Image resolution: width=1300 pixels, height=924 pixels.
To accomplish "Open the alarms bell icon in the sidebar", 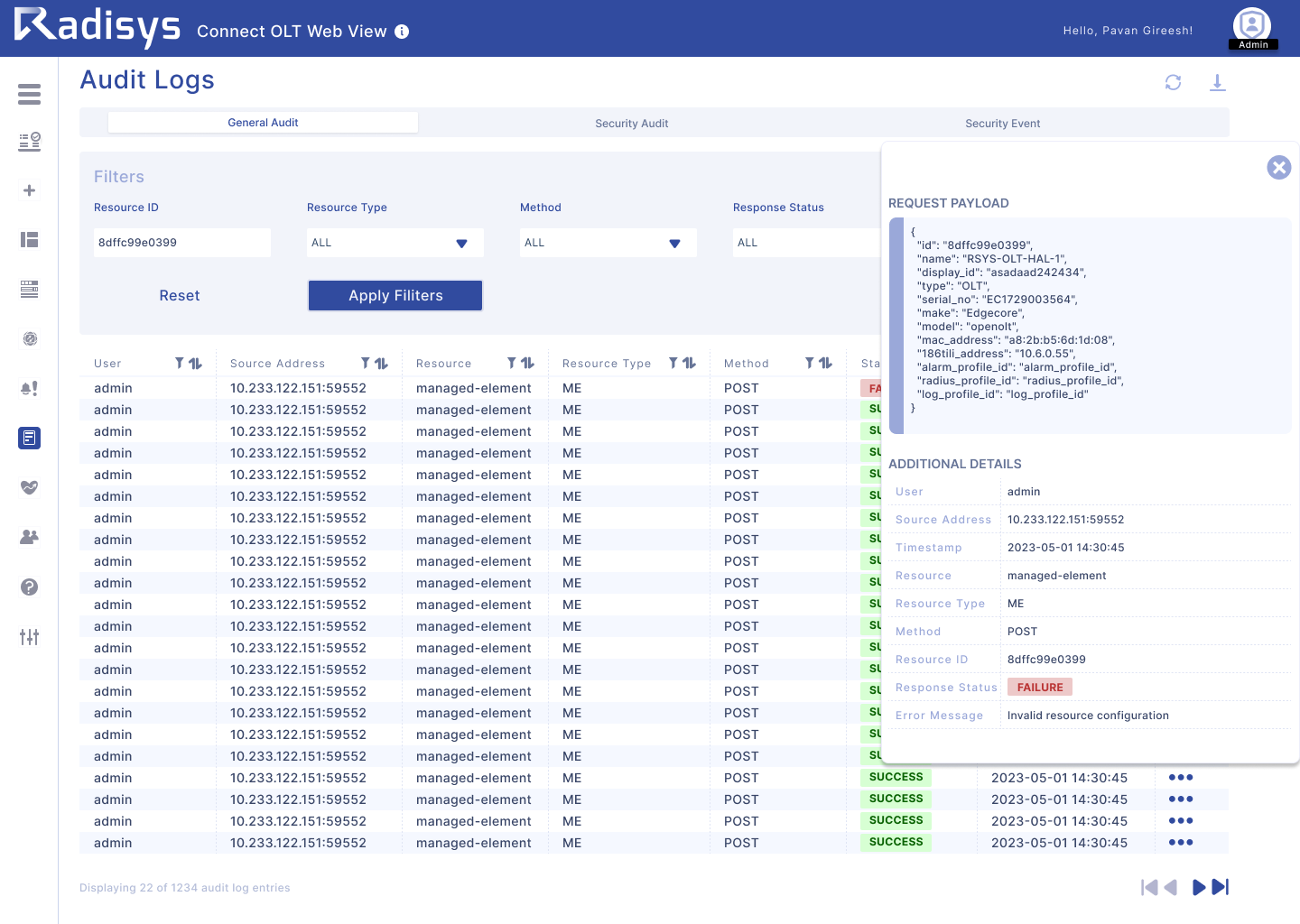I will click(x=29, y=388).
